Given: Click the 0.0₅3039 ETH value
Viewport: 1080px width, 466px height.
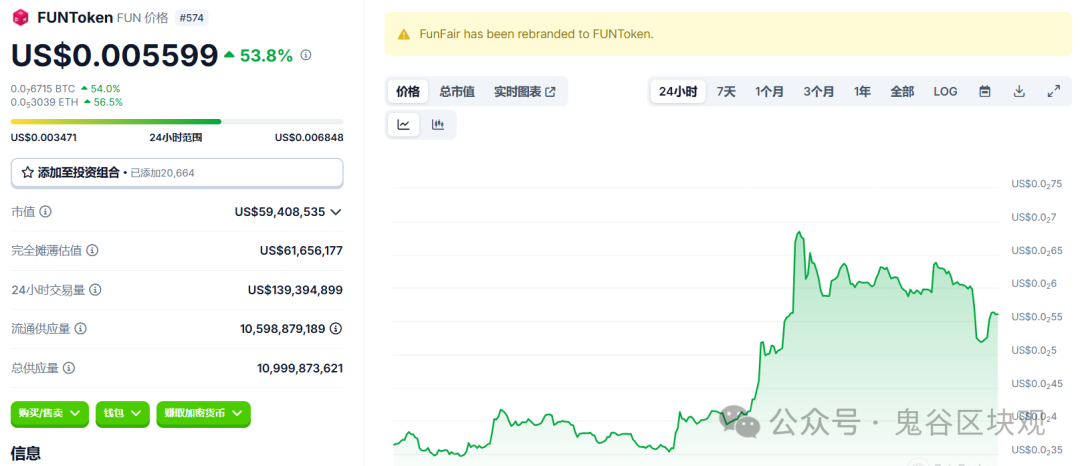Looking at the screenshot, I should tap(45, 102).
